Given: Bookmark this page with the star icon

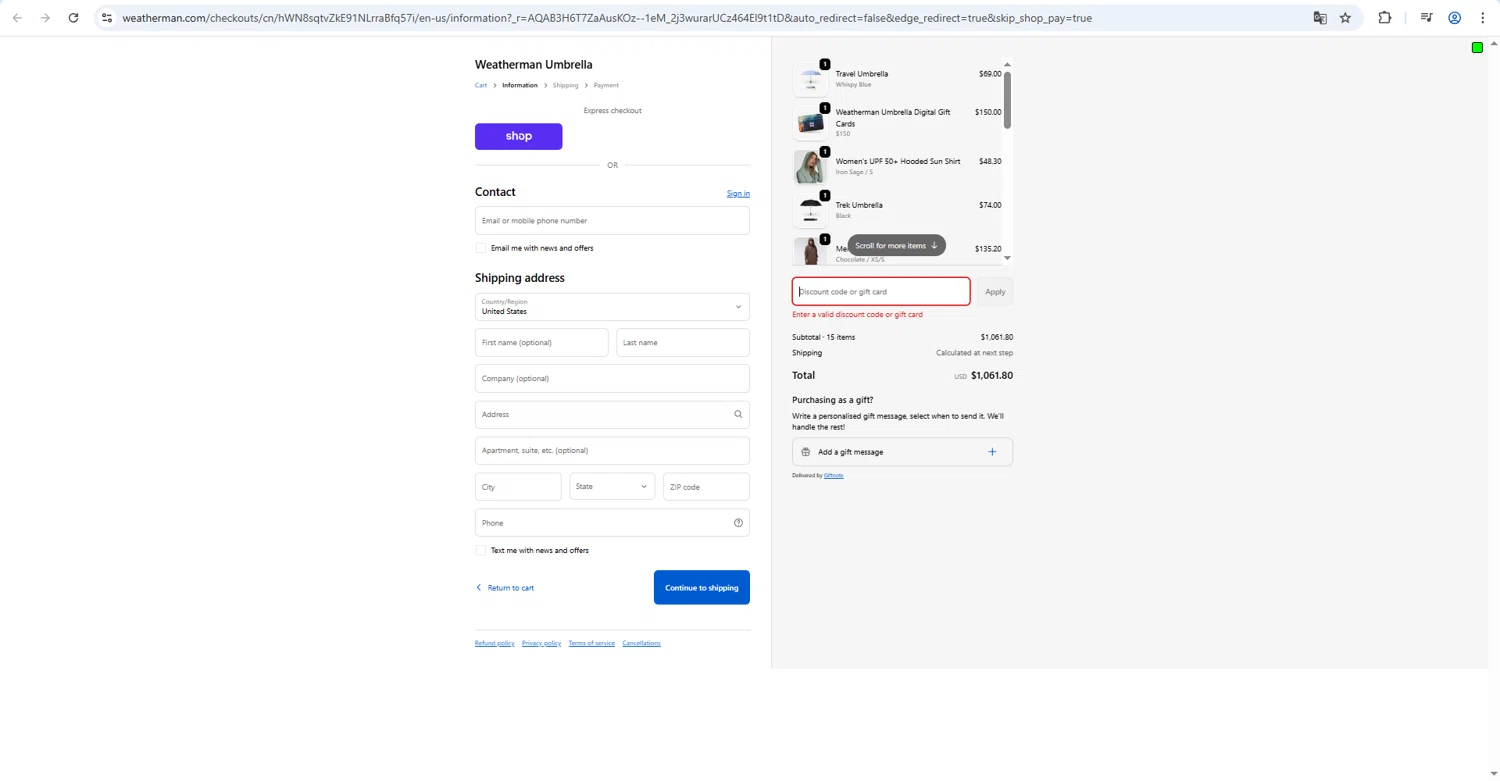Looking at the screenshot, I should coord(1345,18).
